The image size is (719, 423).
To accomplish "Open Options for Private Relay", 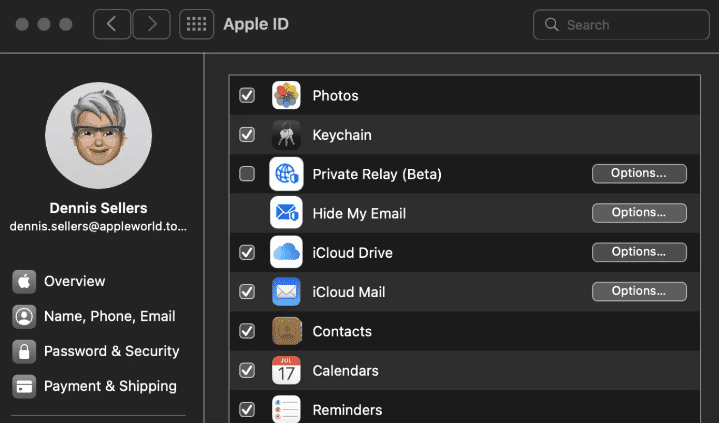I will pos(639,174).
